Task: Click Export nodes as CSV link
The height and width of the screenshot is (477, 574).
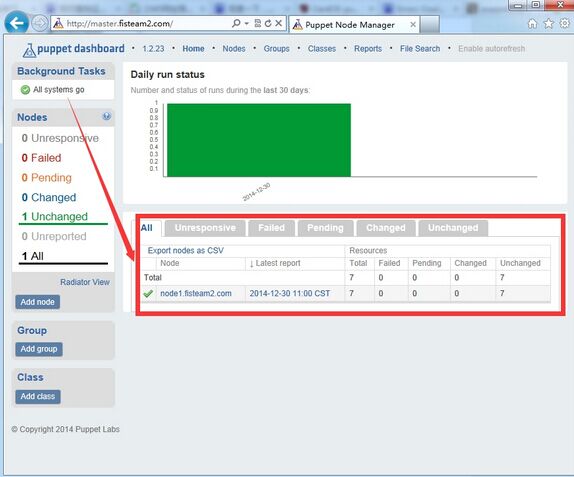Action: (186, 251)
